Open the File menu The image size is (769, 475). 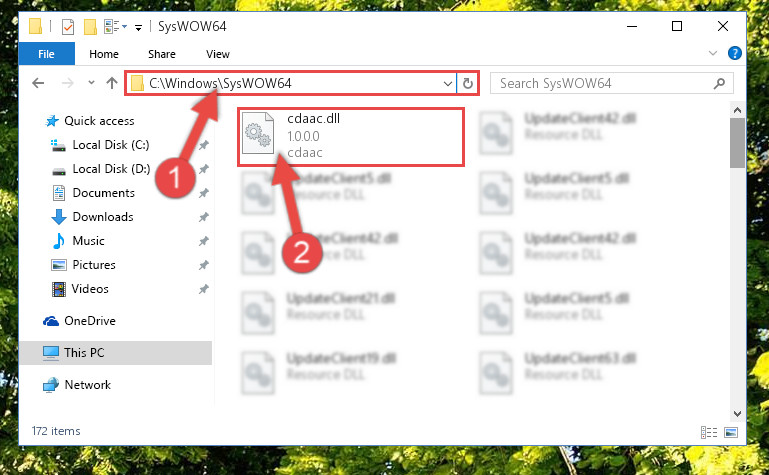tap(47, 54)
